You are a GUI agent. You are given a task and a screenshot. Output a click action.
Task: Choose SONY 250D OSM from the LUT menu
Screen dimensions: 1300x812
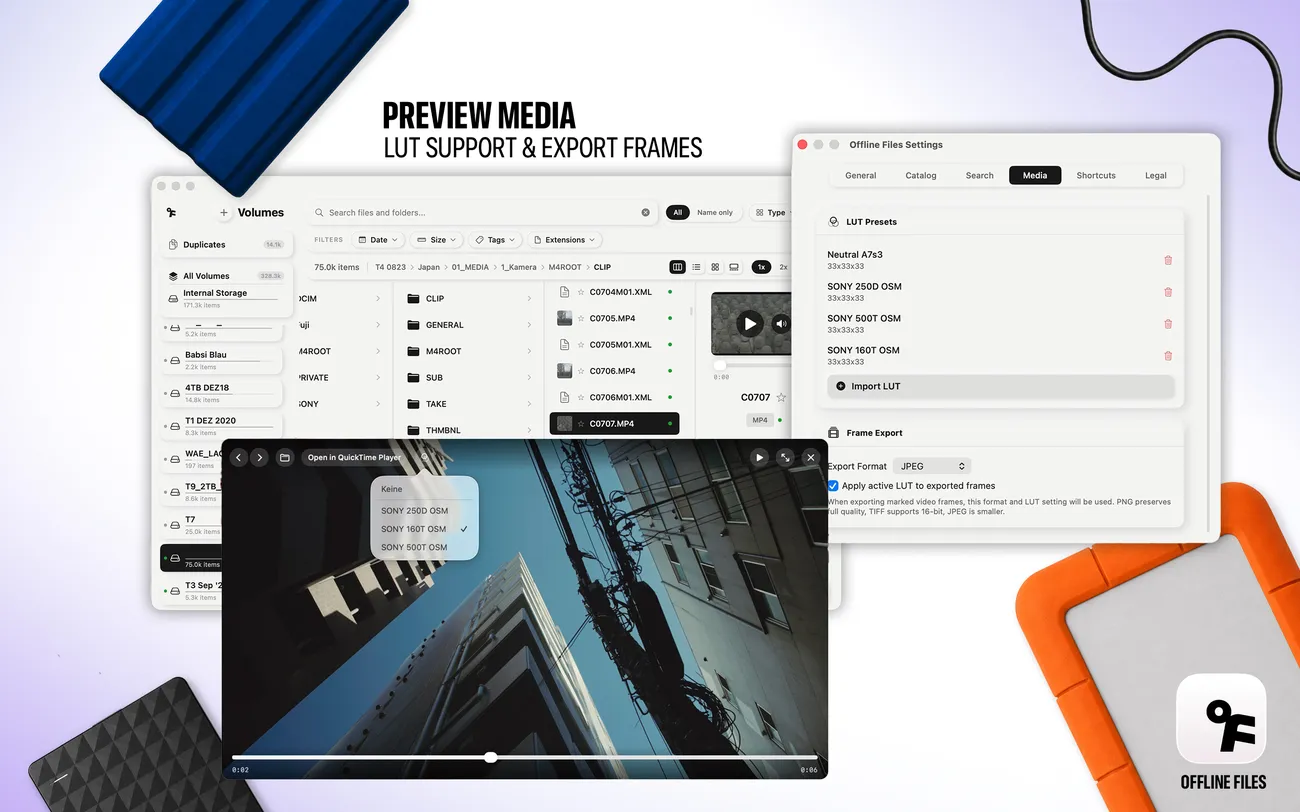[414, 511]
